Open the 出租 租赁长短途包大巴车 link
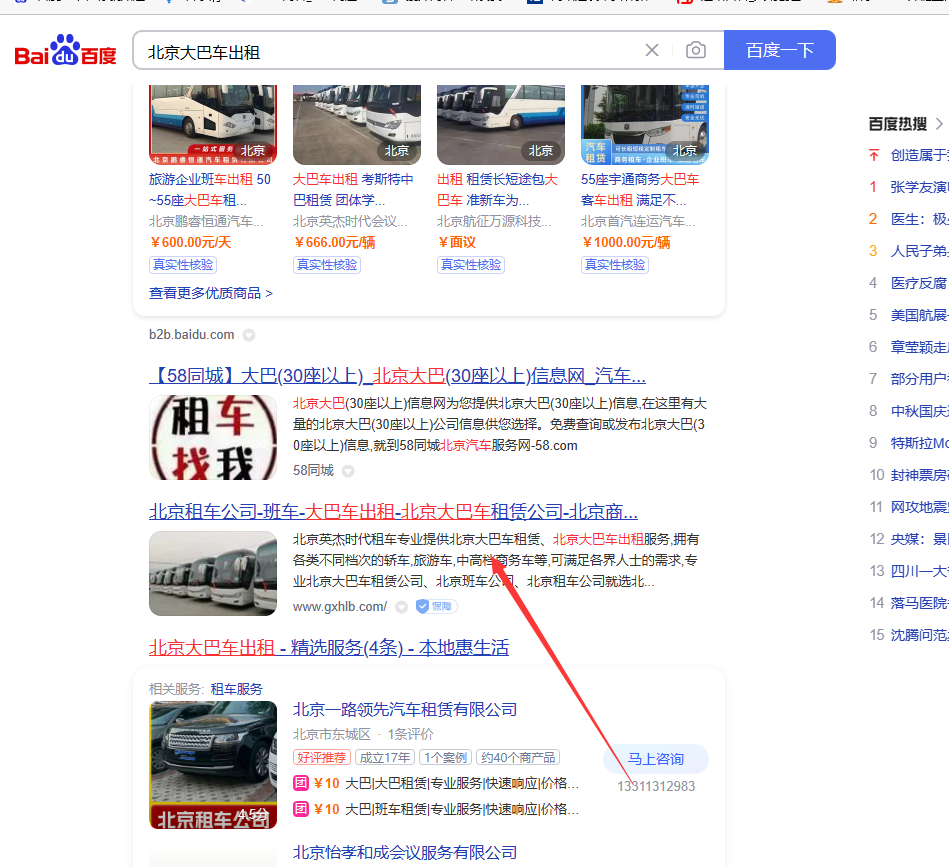 497,189
